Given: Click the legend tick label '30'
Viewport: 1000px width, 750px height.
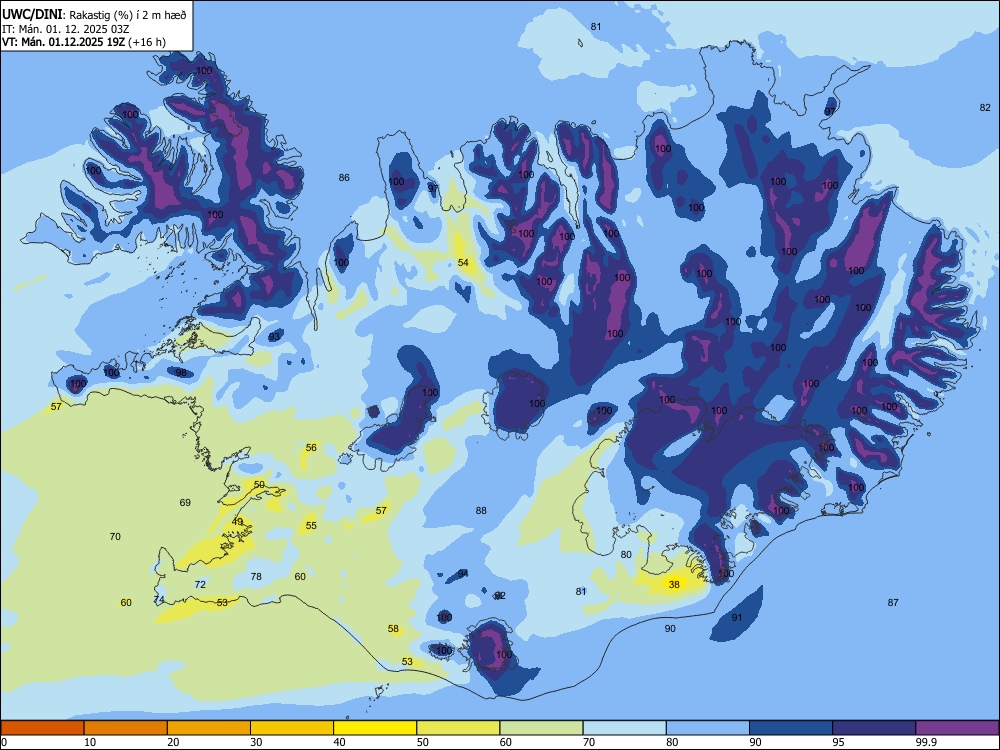Looking at the screenshot, I should coord(256,742).
